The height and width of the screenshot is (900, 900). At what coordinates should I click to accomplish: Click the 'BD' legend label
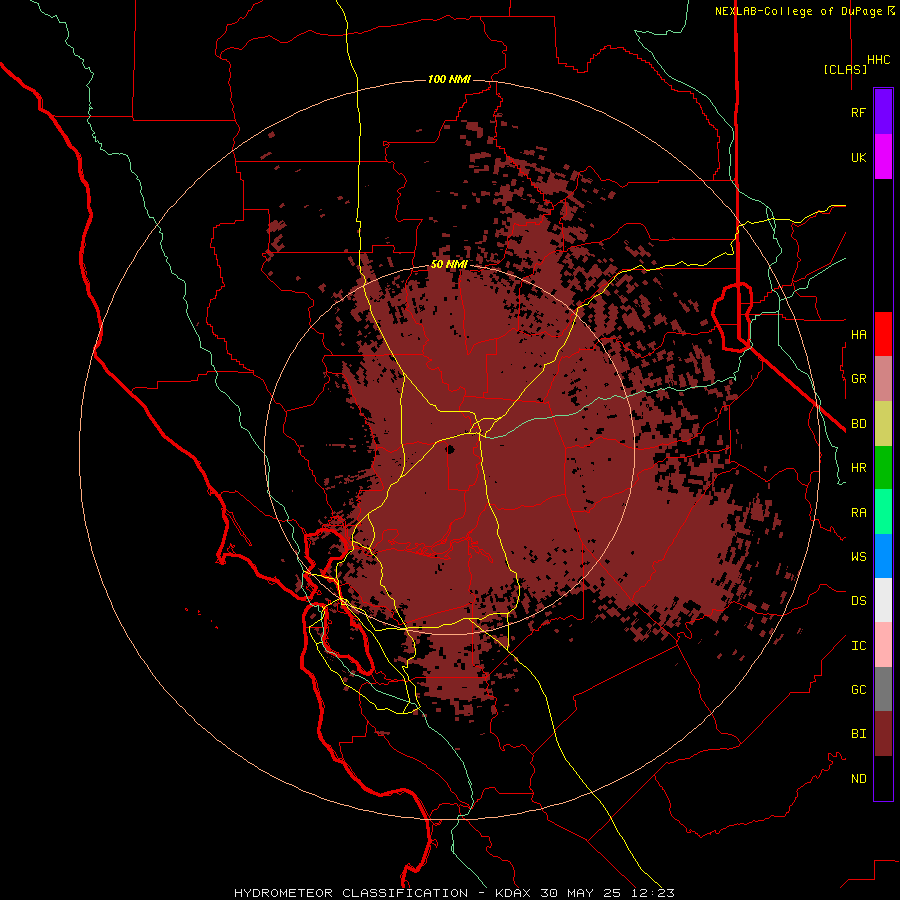tap(858, 424)
